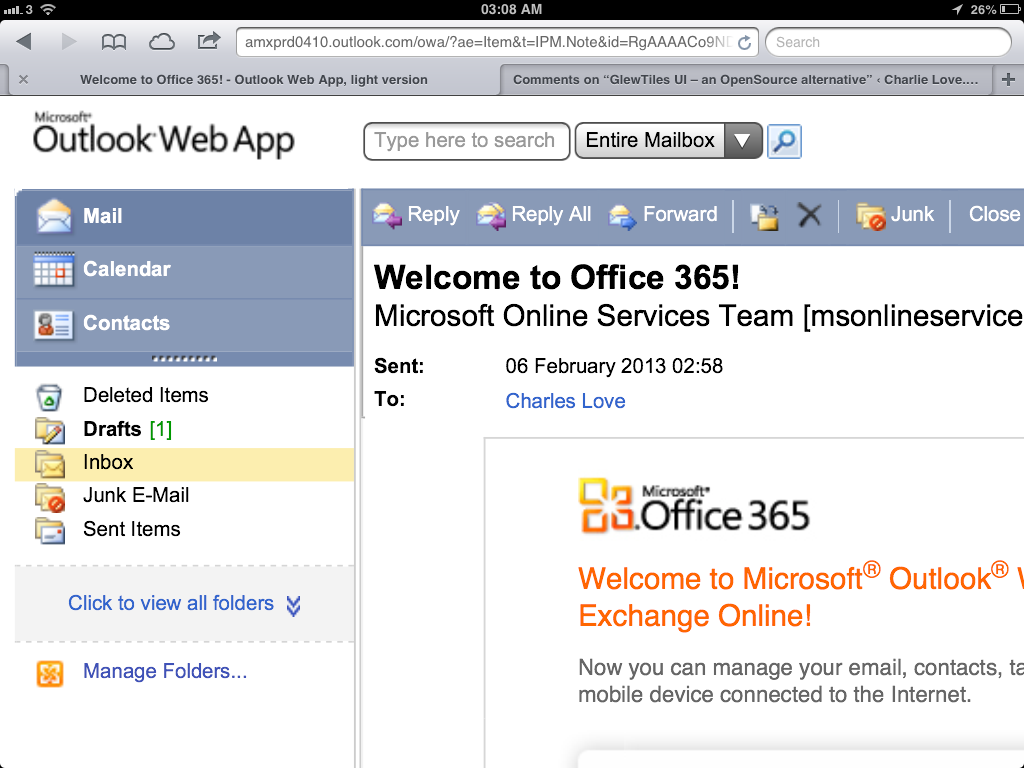
Task: Click the Sent Items folder icon
Action: (50, 530)
